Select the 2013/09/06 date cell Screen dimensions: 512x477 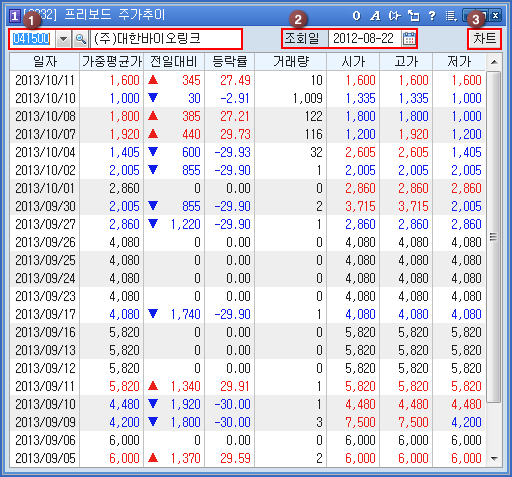tap(45, 440)
